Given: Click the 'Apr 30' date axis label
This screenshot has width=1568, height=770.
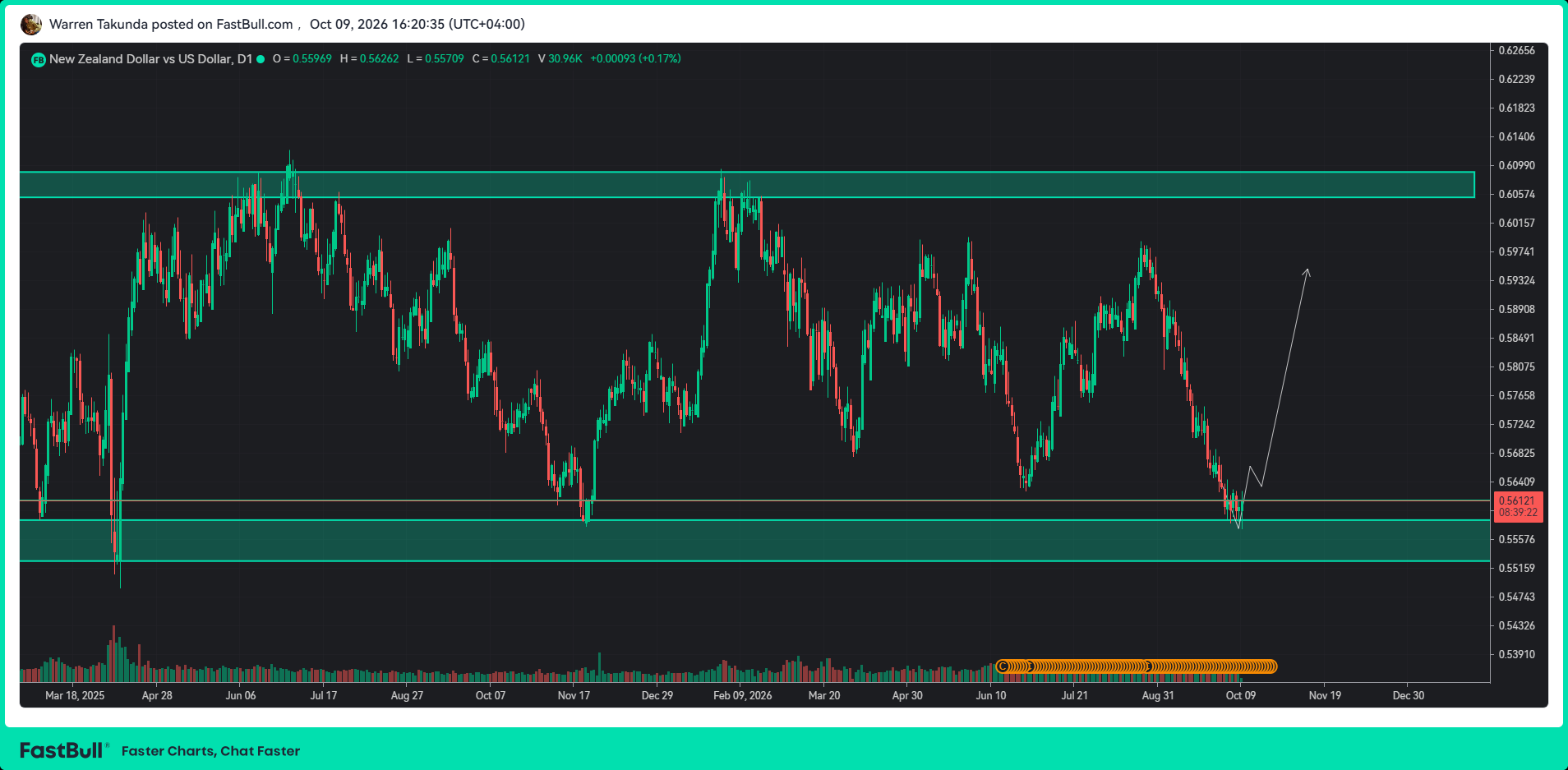Looking at the screenshot, I should pos(907,695).
